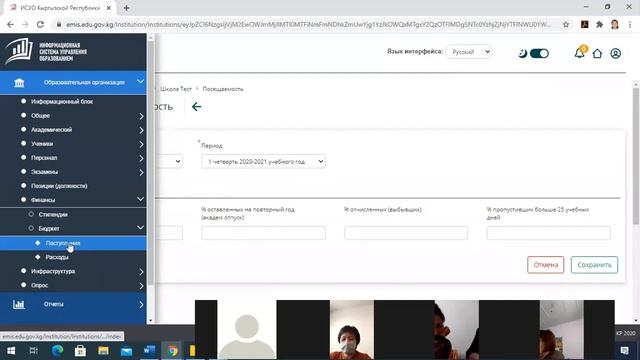Viewport: 640px width, 360px height.
Task: Launch Microsoft Edge from taskbar
Action: point(57,351)
